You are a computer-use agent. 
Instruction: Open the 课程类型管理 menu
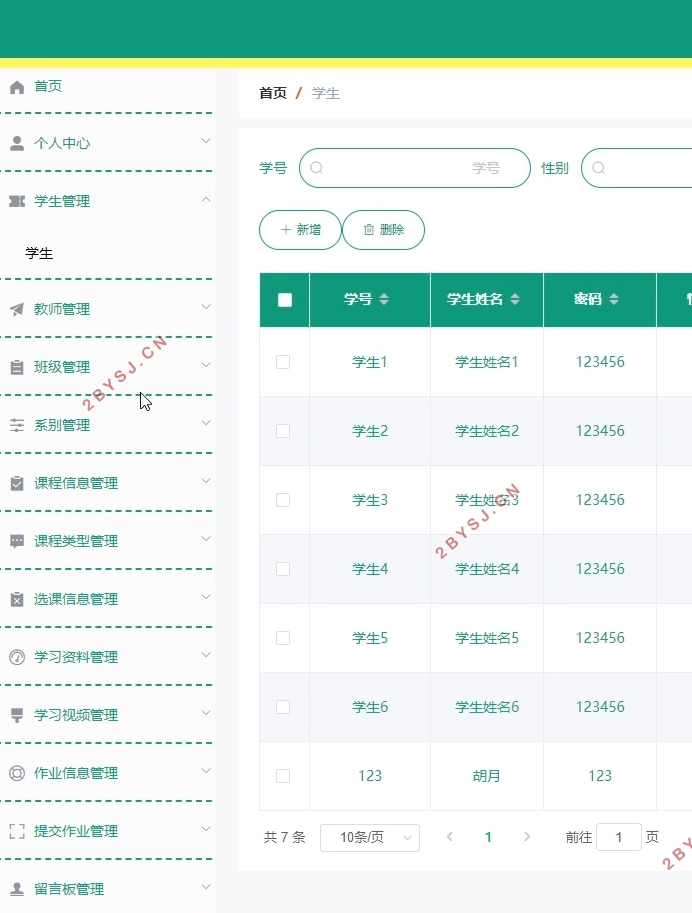[x=108, y=542]
